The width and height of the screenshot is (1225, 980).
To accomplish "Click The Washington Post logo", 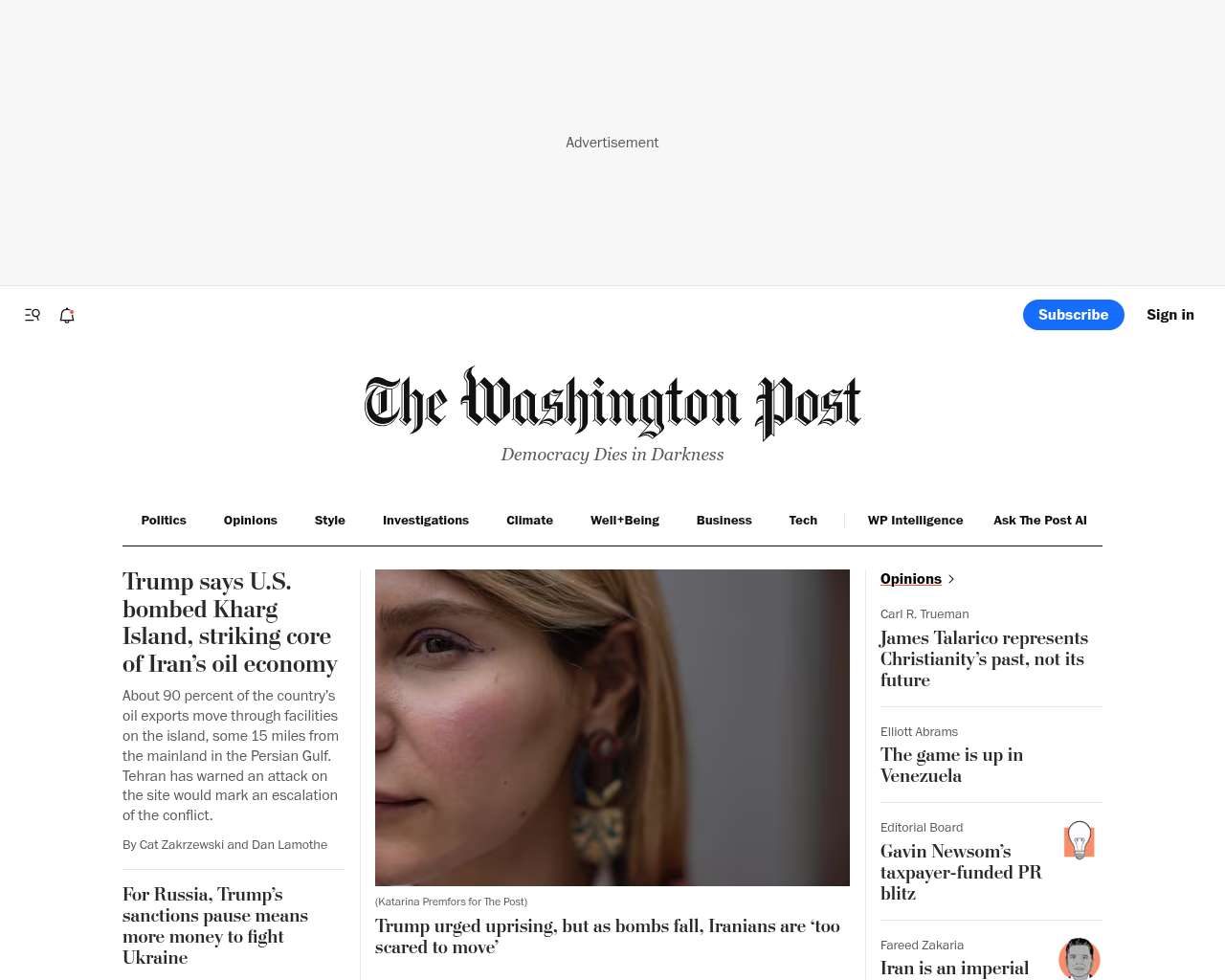I will [x=612, y=402].
